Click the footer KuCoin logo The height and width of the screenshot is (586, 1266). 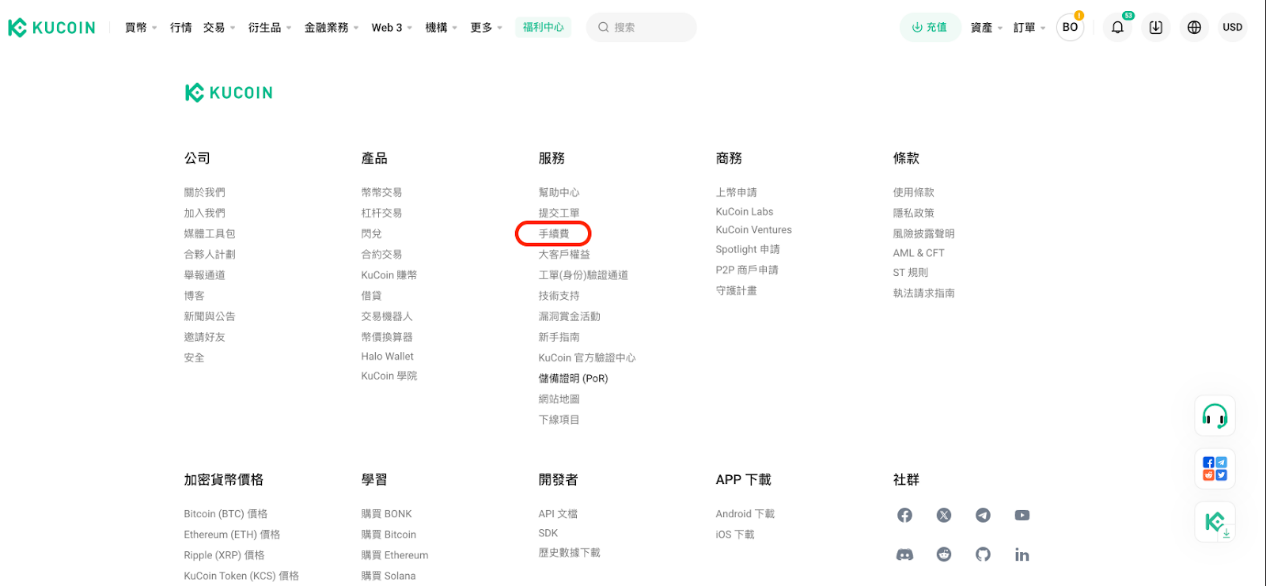(x=229, y=93)
